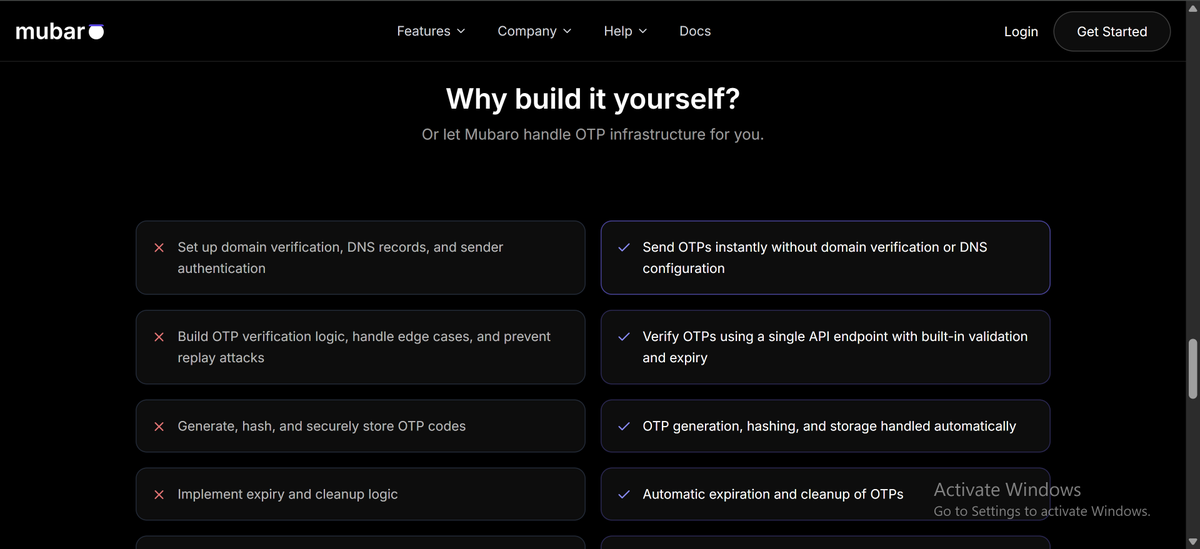Select 'Automatic expiration and cleanup of OTPs' text
Viewport: 1200px width, 549px height.
pyautogui.click(x=773, y=494)
